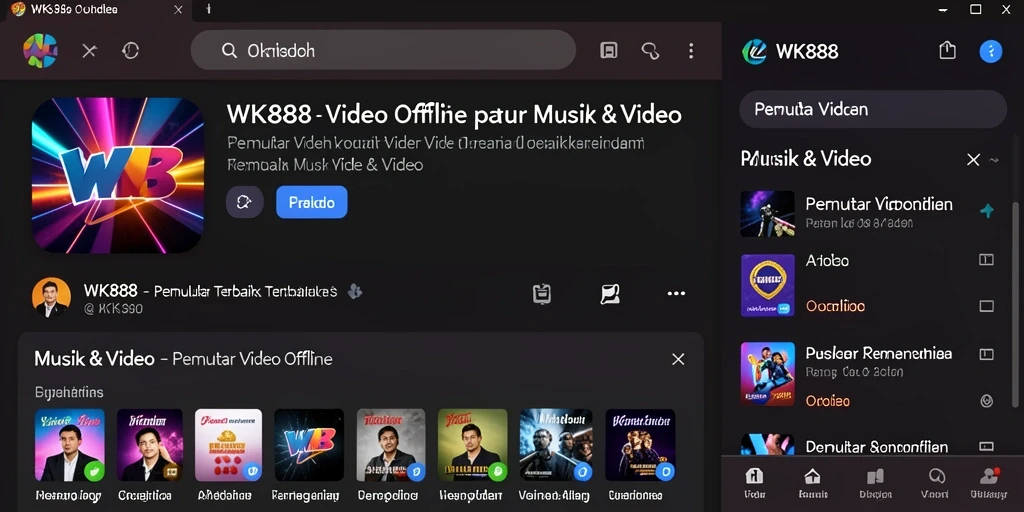Image resolution: width=1024 pixels, height=512 pixels.
Task: Click the yellow-green thumbnail of a man
Action: pyautogui.click(x=472, y=445)
